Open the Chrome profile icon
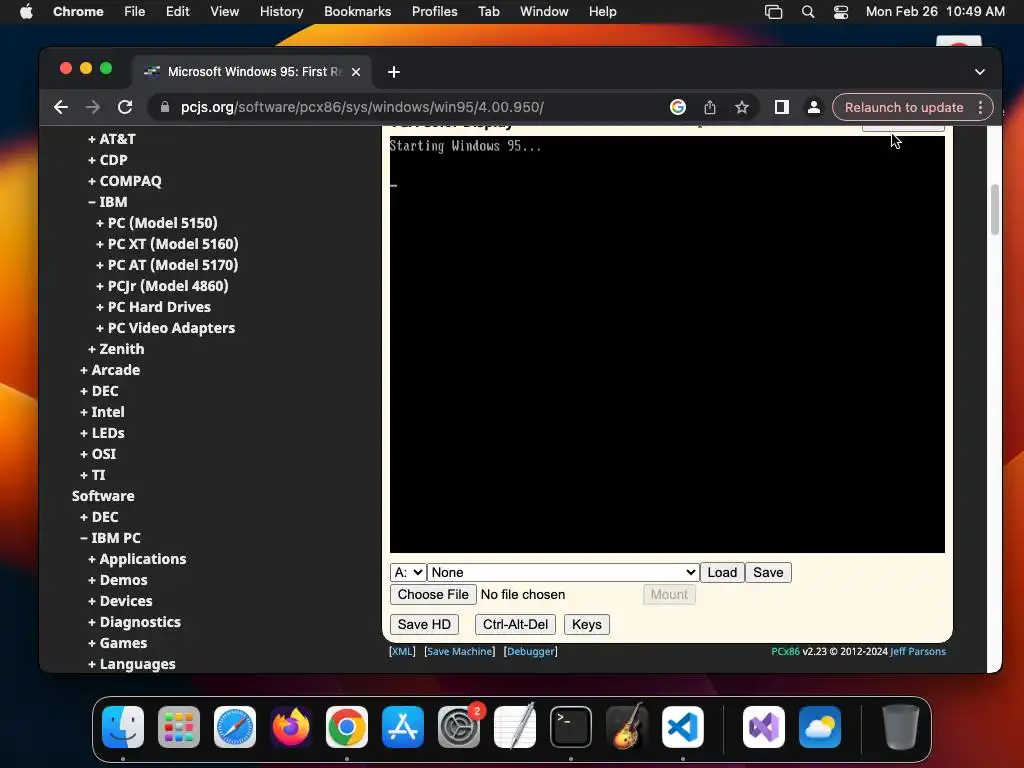Image resolution: width=1024 pixels, height=768 pixels. (814, 107)
